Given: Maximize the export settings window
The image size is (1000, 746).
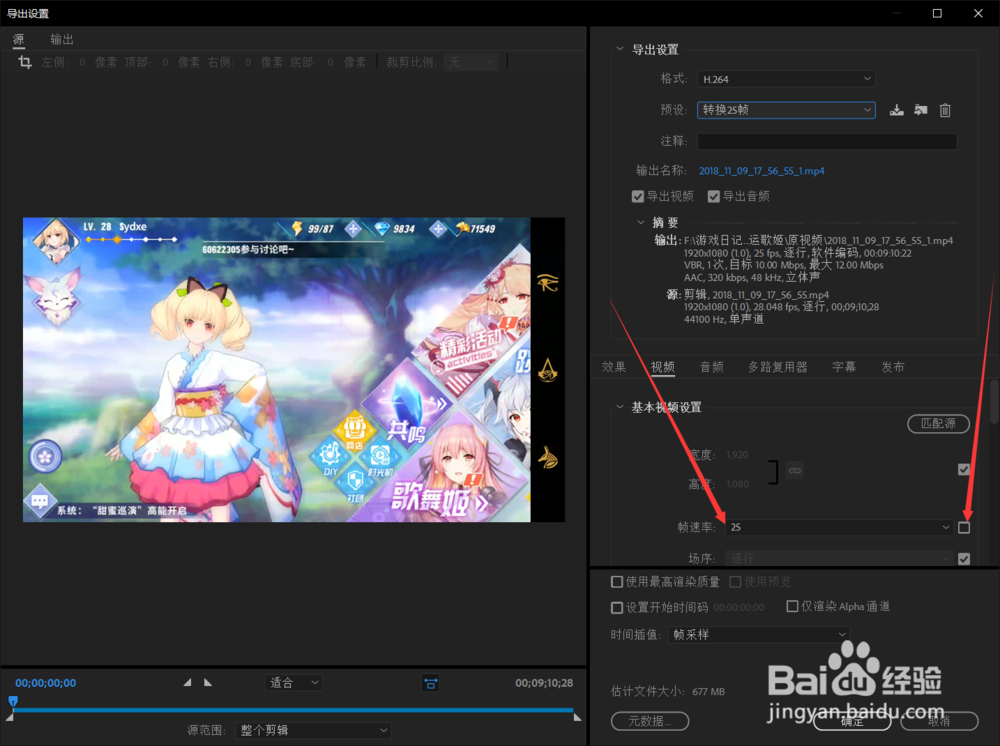Looking at the screenshot, I should pyautogui.click(x=937, y=13).
